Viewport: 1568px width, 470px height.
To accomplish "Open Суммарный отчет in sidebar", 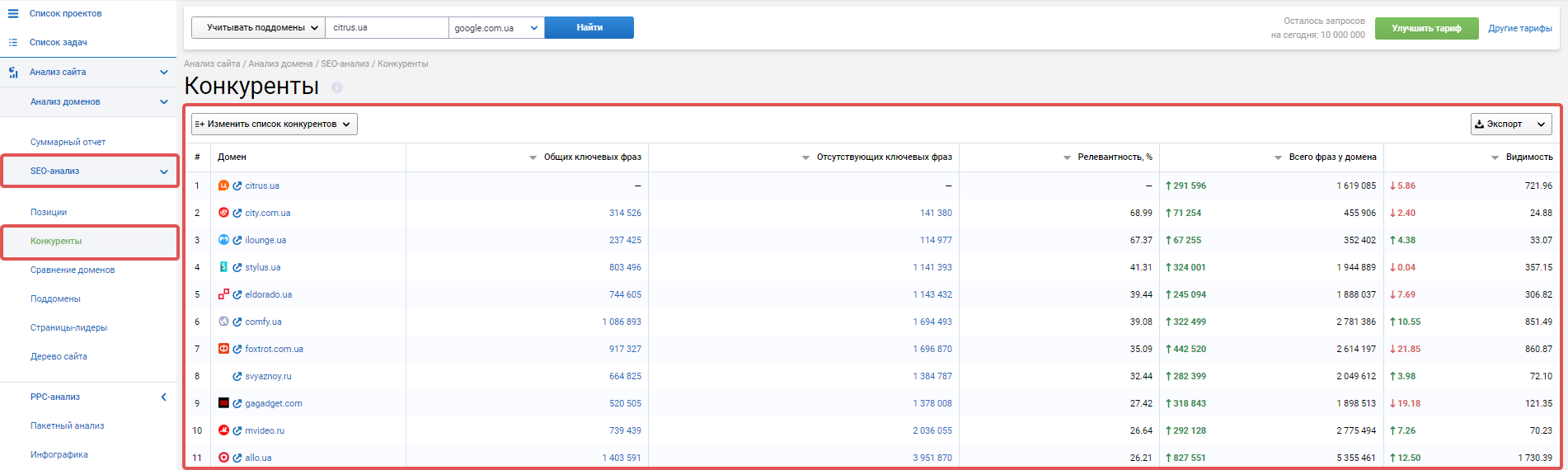I will tap(68, 142).
